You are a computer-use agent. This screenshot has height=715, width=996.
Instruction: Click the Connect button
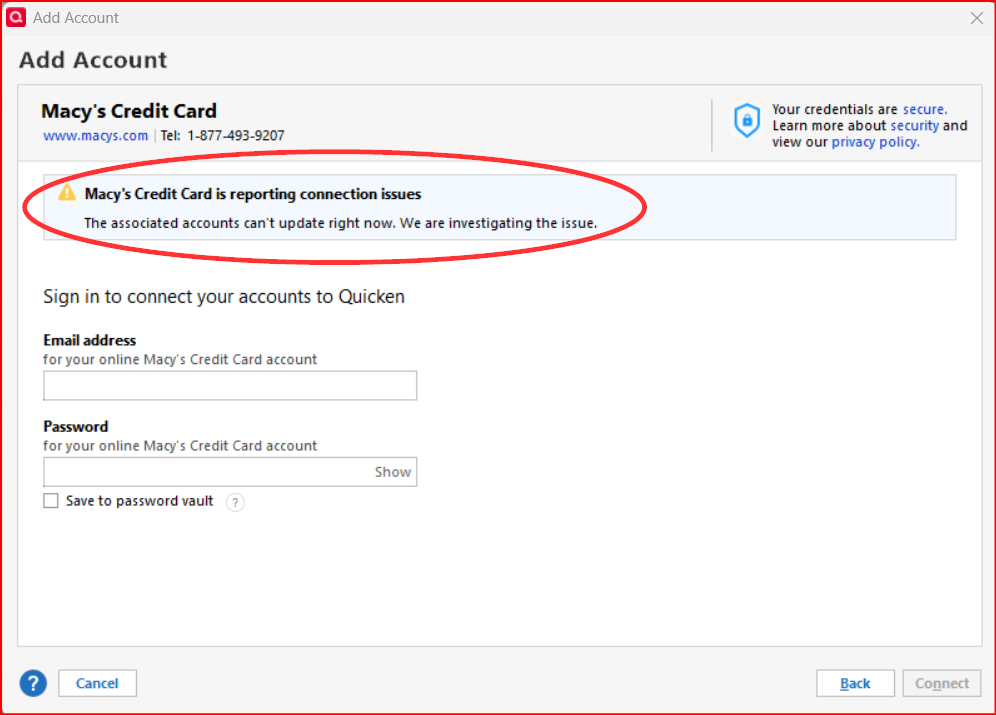[941, 683]
